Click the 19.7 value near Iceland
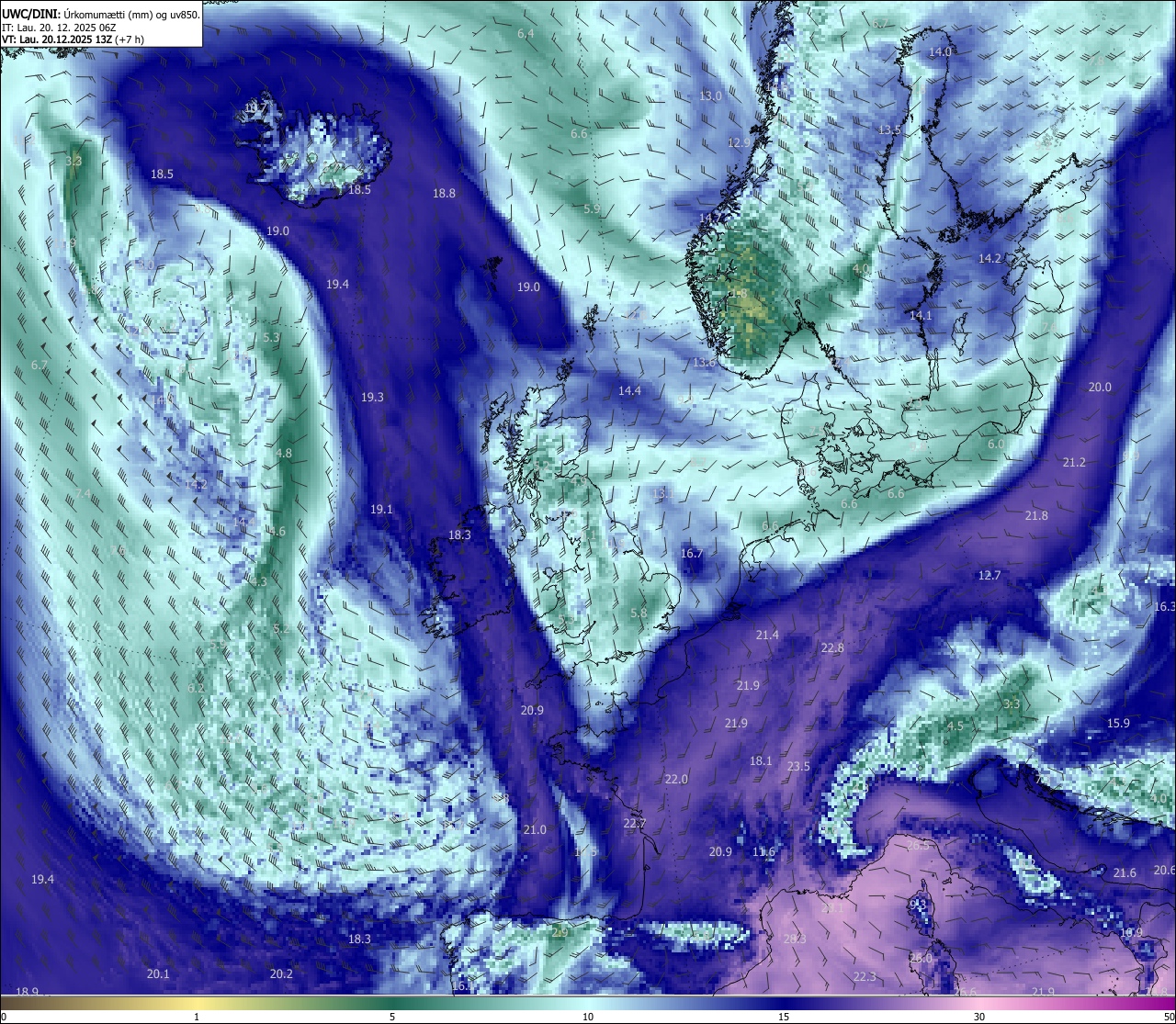 coord(255,108)
